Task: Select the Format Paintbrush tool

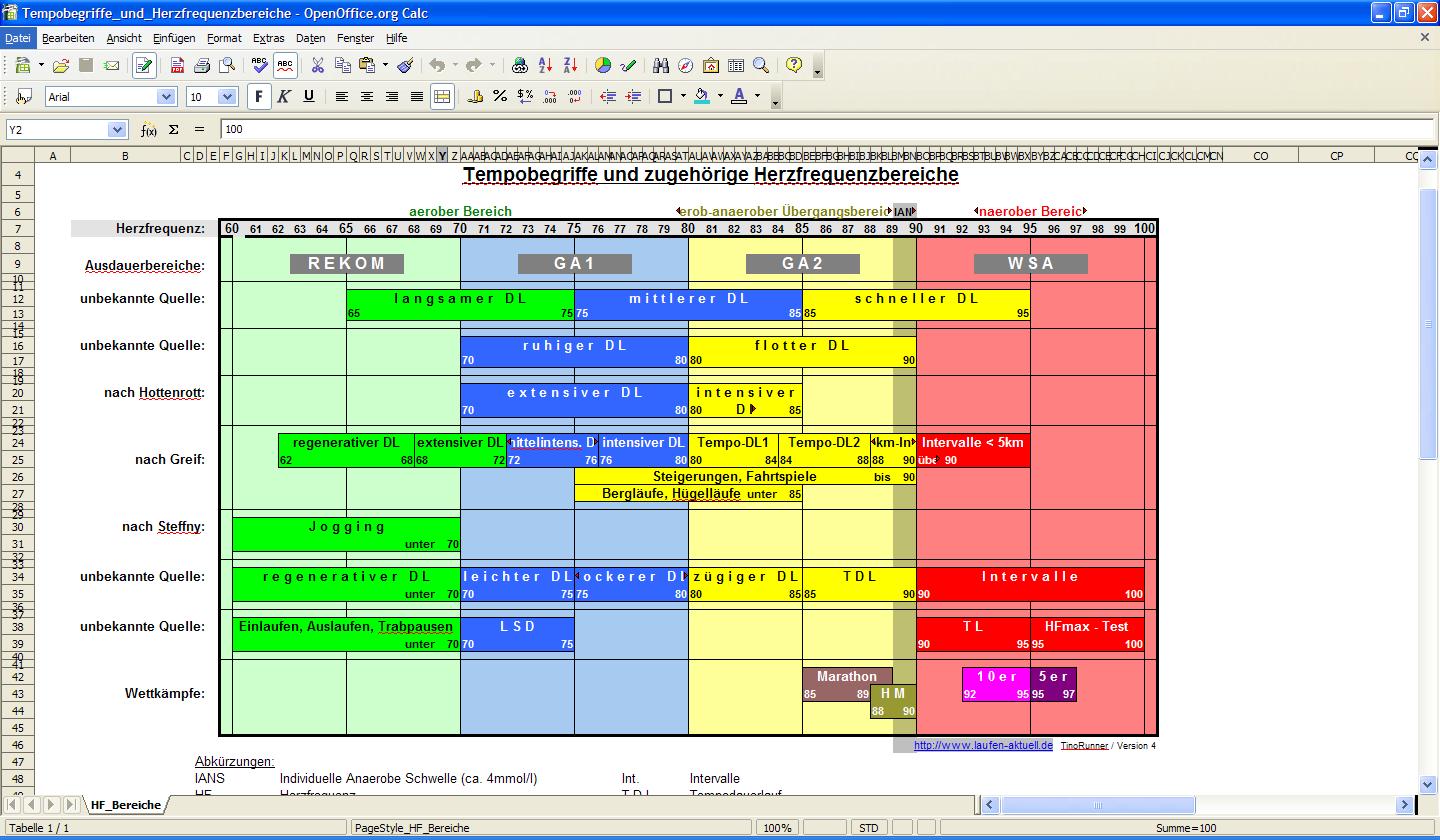Action: pyautogui.click(x=405, y=66)
